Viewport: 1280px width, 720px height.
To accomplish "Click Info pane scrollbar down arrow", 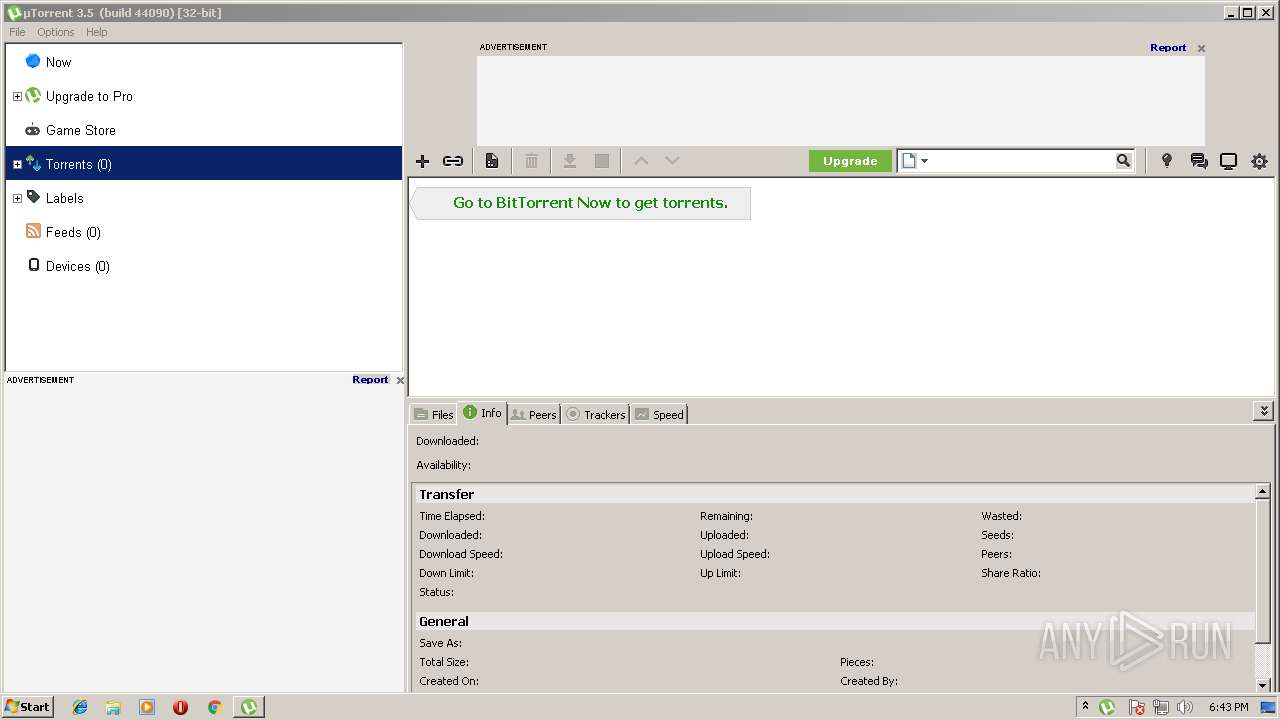I will click(1263, 685).
